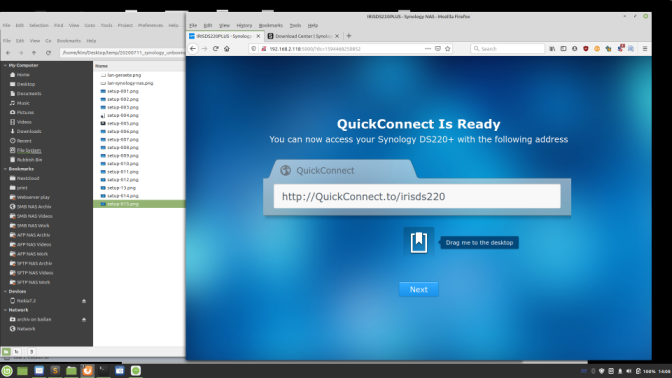
Task: Open the uBlock Origin shield extension
Action: click(585, 49)
